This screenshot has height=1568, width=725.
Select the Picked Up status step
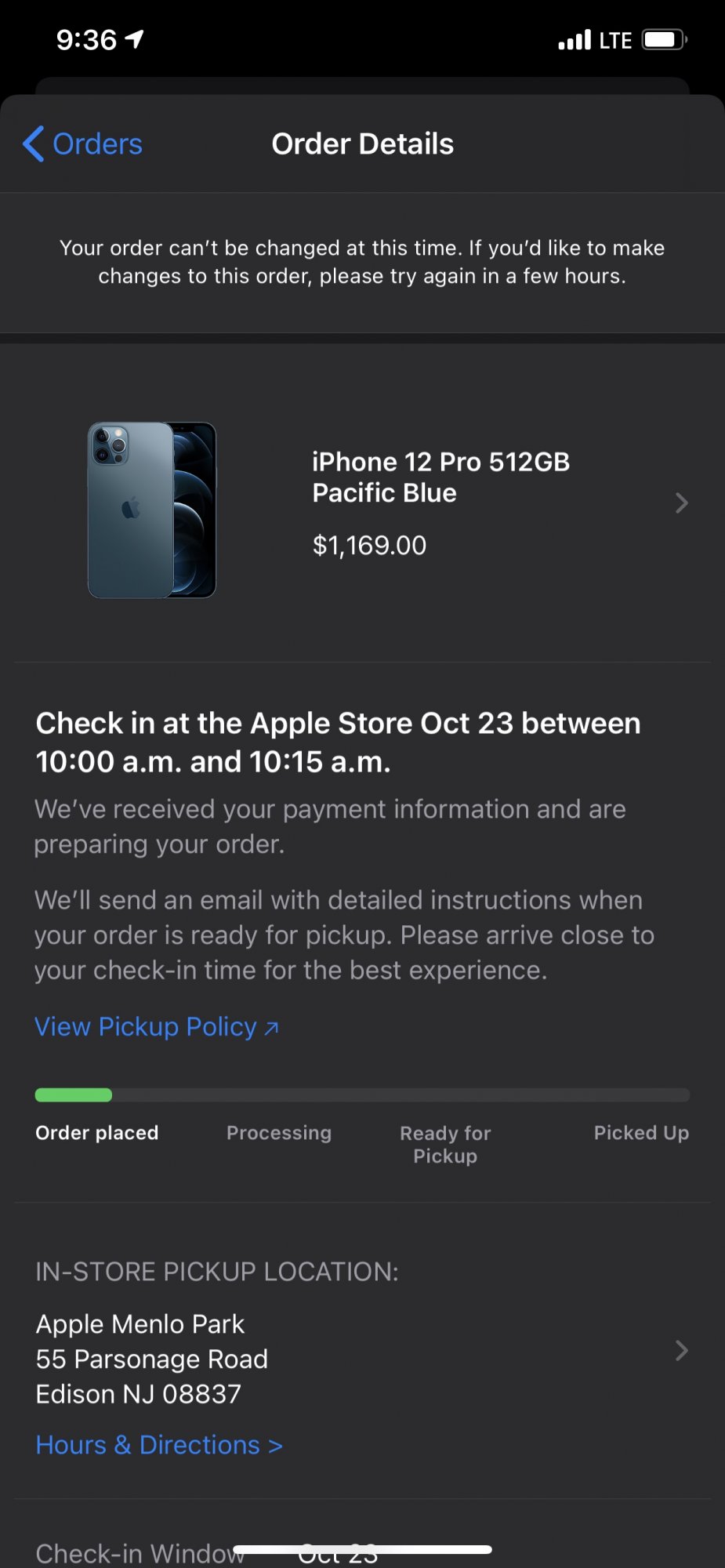pos(641,1133)
